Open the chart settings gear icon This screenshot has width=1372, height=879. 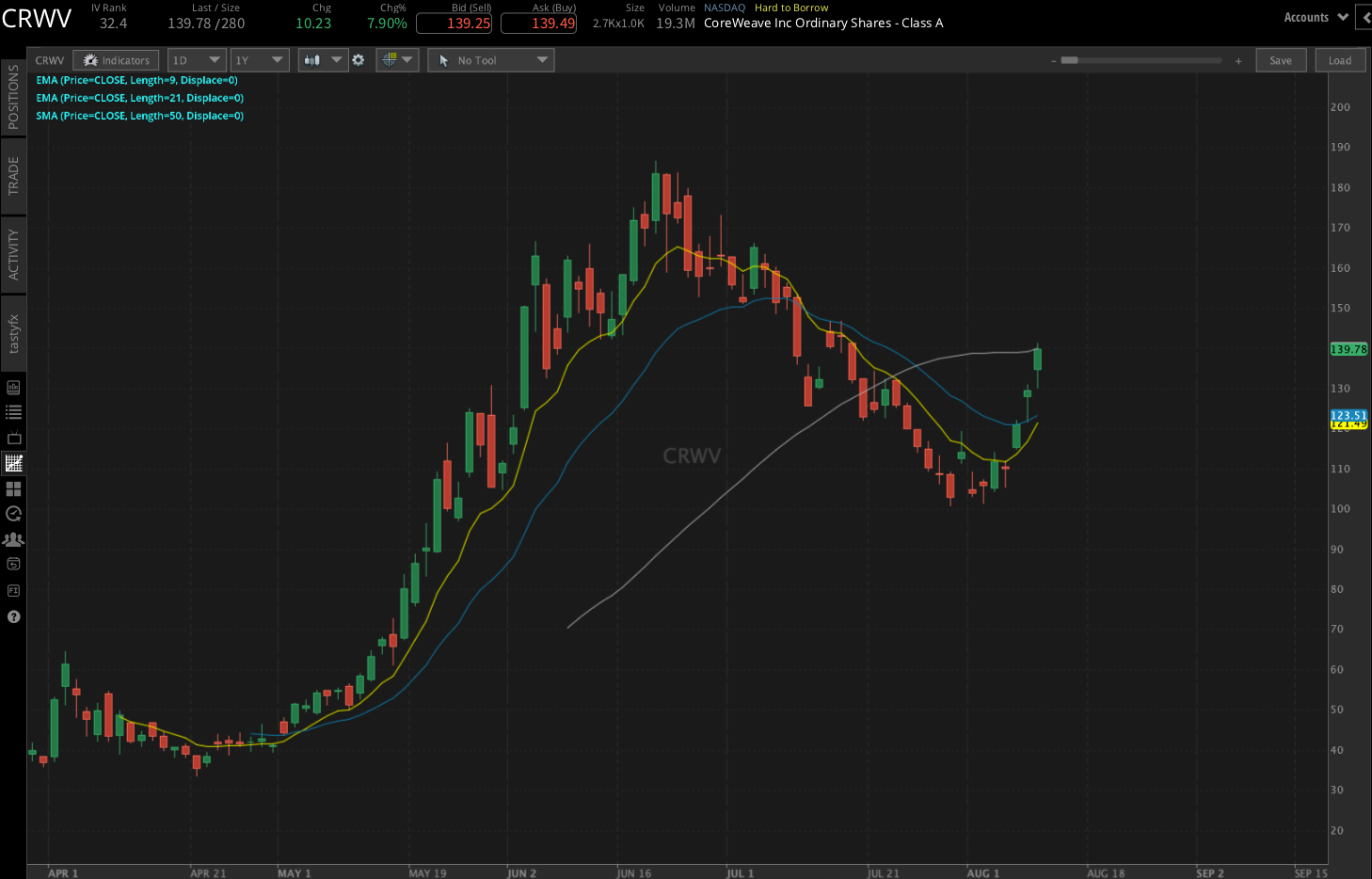pyautogui.click(x=359, y=59)
